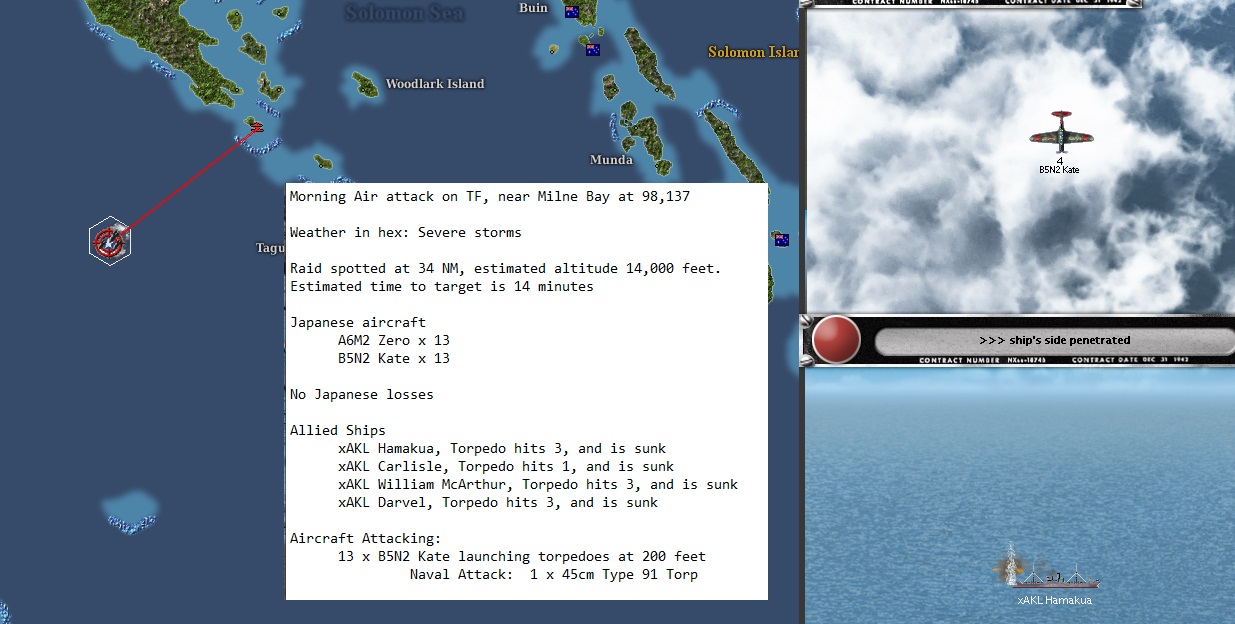Click the Woodlark Island map label
1235x624 pixels.
tap(435, 84)
